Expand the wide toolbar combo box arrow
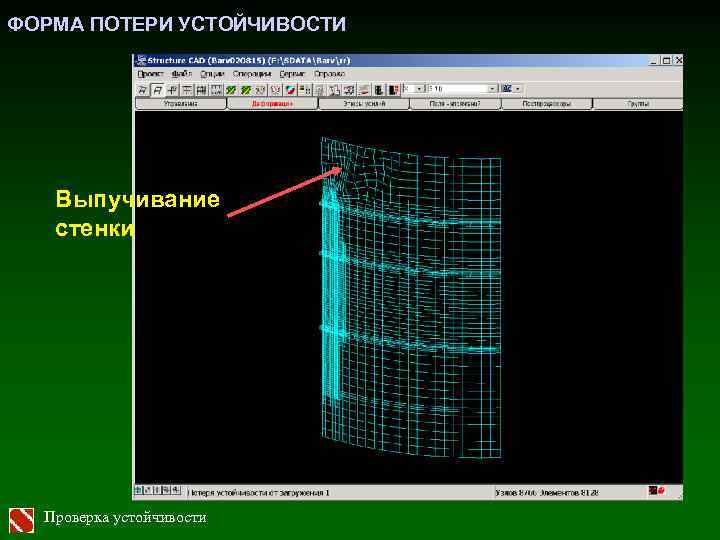The image size is (720, 540). point(492,89)
